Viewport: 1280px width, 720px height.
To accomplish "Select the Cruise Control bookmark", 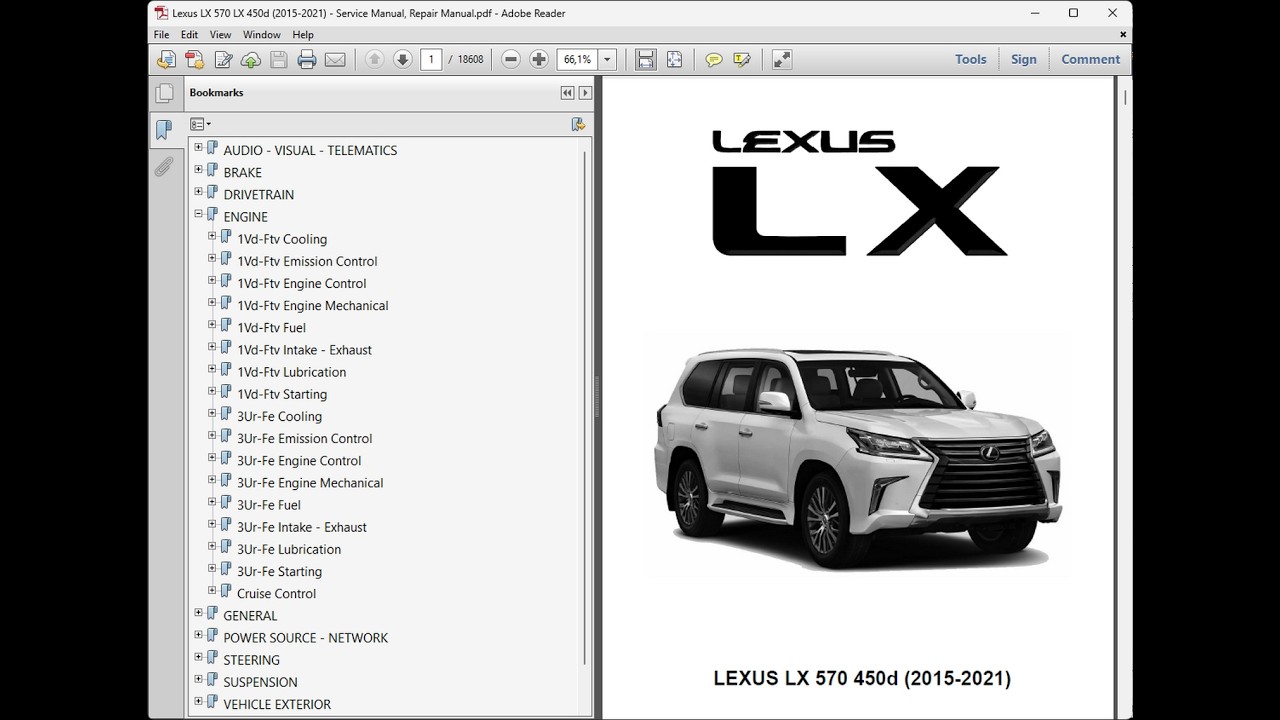I will tap(276, 594).
